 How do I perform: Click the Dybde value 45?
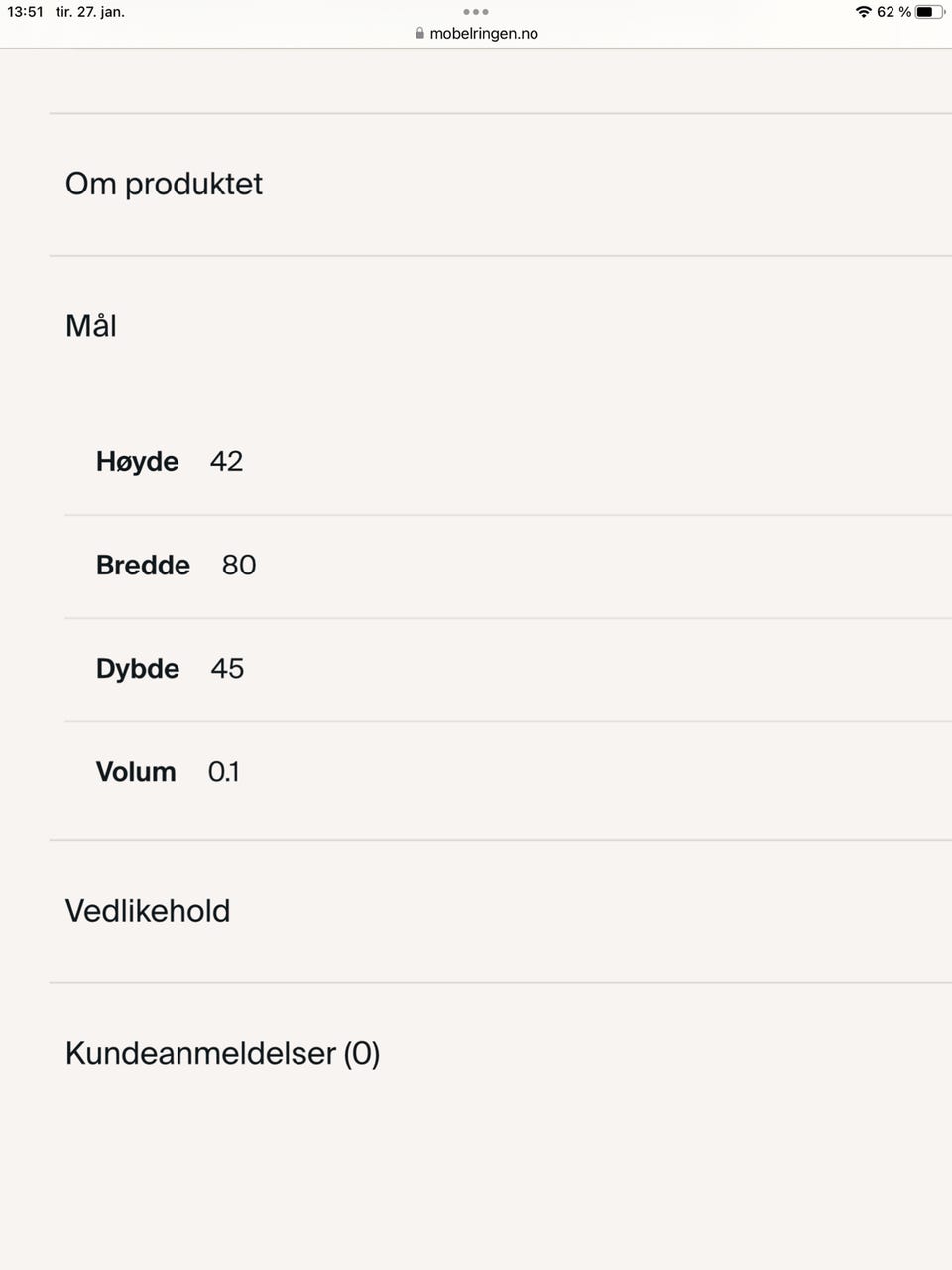pos(227,668)
